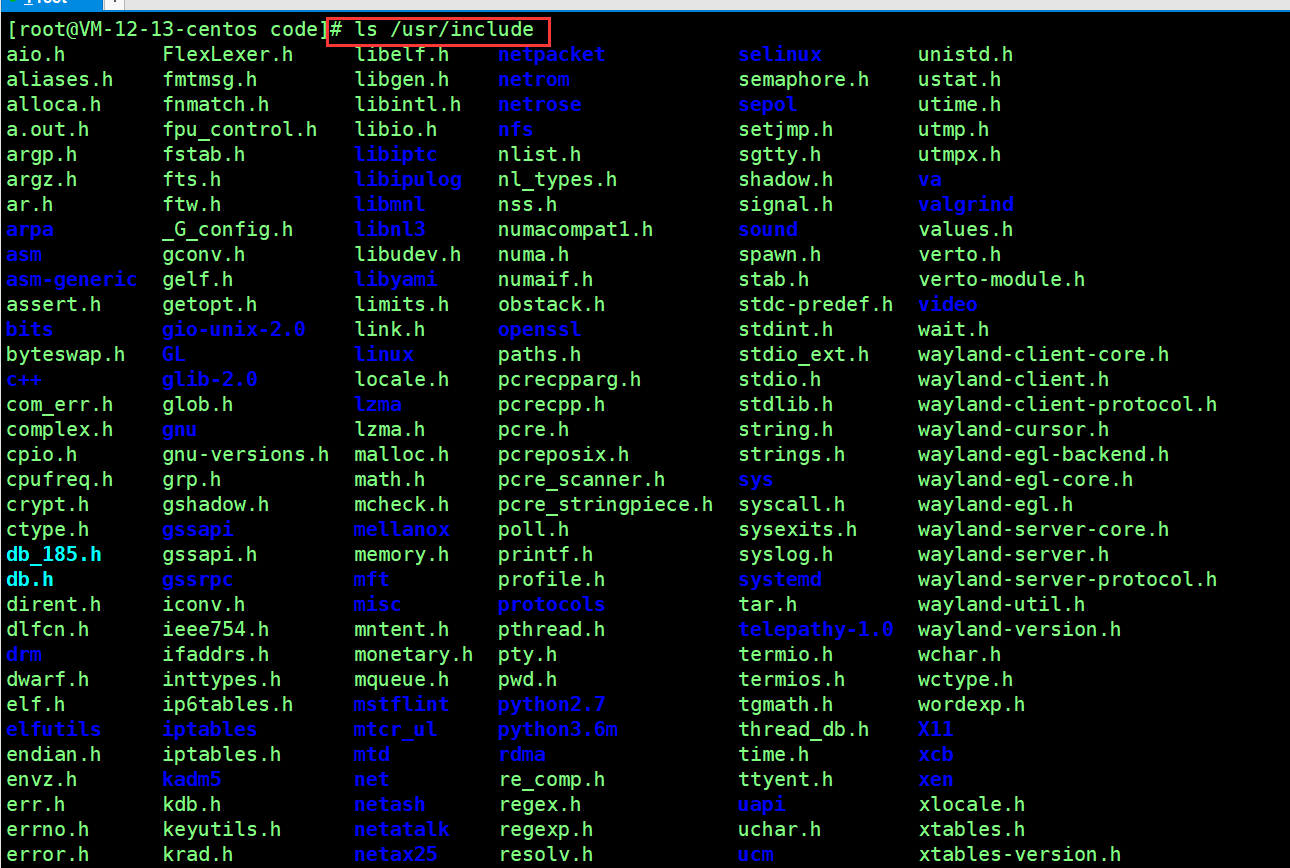The width and height of the screenshot is (1290, 868).
Task: Click the fpu_control.h entry
Action: click(239, 130)
